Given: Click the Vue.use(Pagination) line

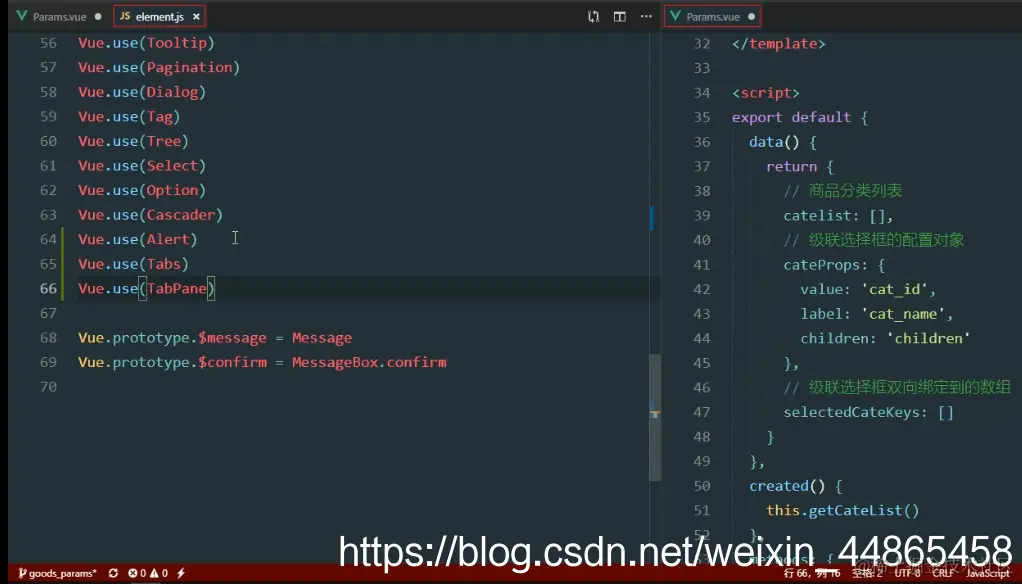Looking at the screenshot, I should [x=159, y=67].
